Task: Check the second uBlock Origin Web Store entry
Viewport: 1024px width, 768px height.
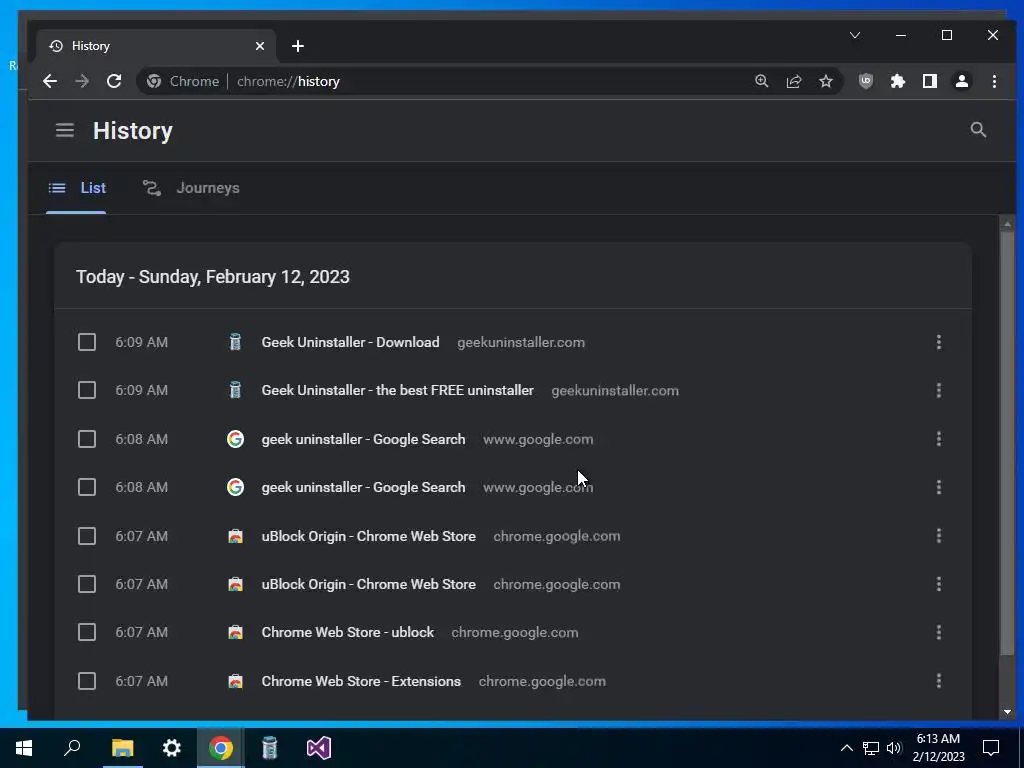Action: click(x=87, y=584)
